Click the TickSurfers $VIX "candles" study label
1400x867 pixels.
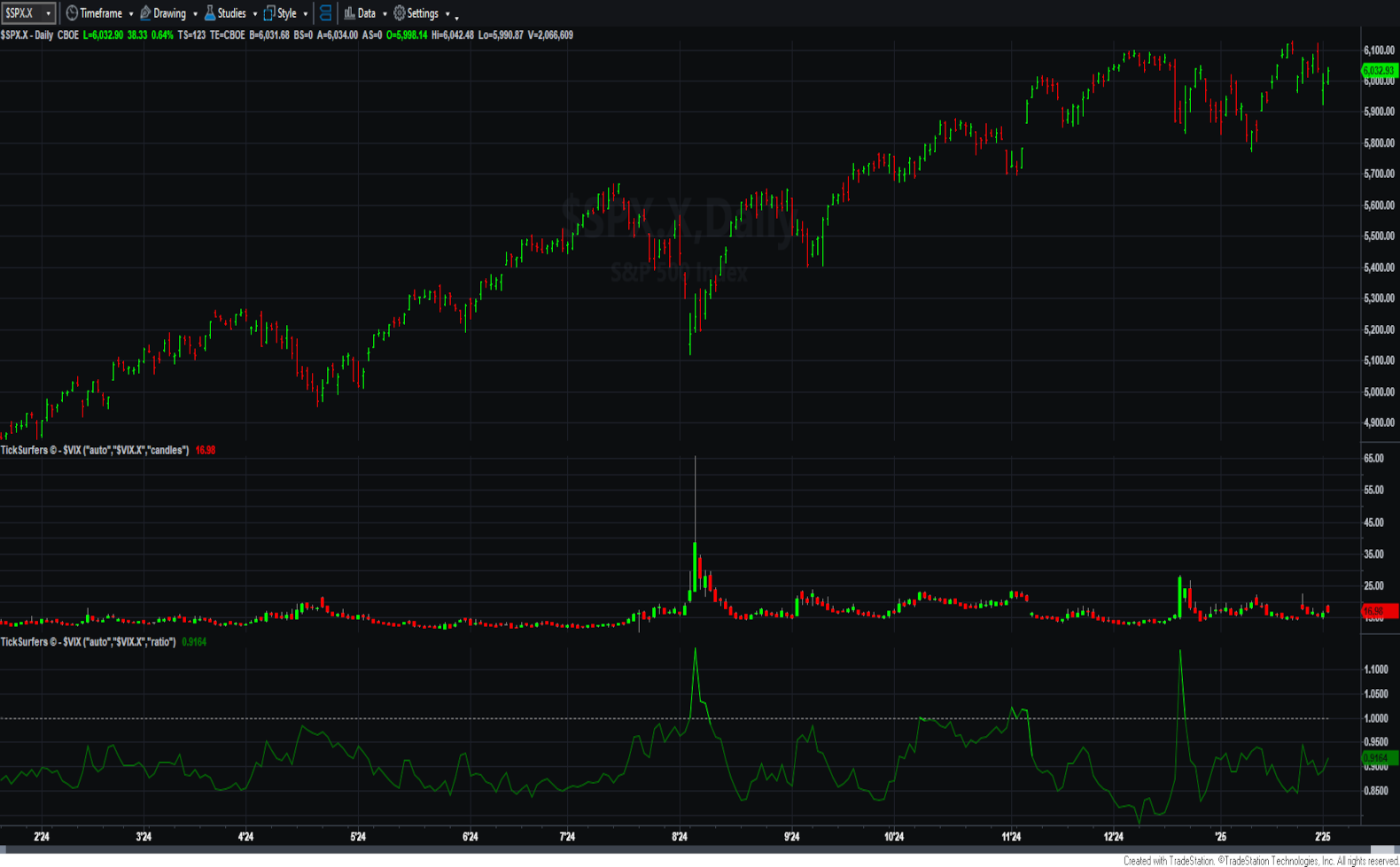[x=95, y=451]
